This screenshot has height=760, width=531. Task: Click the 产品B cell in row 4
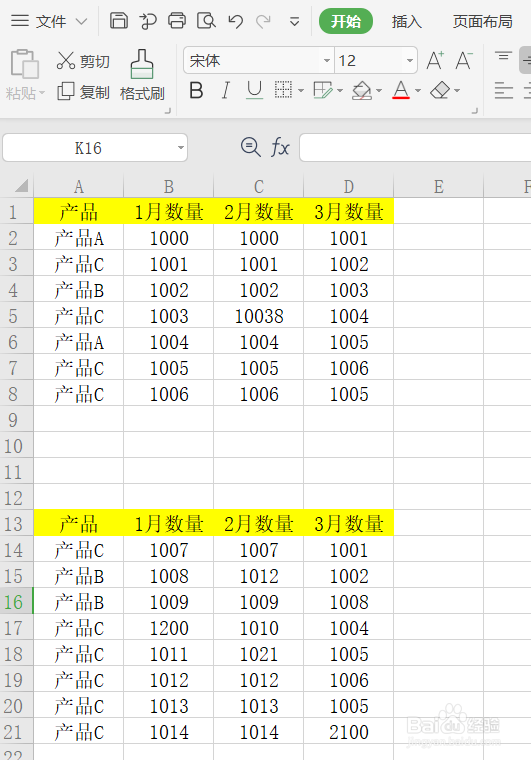click(x=78, y=290)
